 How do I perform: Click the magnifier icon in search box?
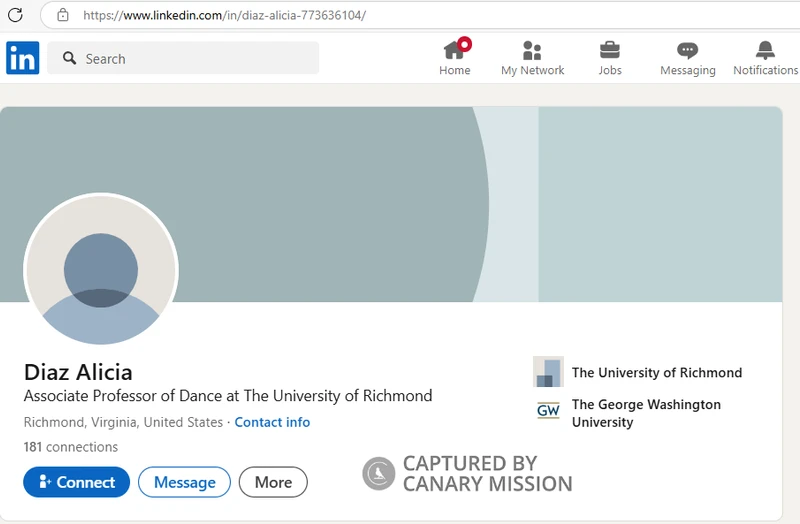[x=70, y=59]
